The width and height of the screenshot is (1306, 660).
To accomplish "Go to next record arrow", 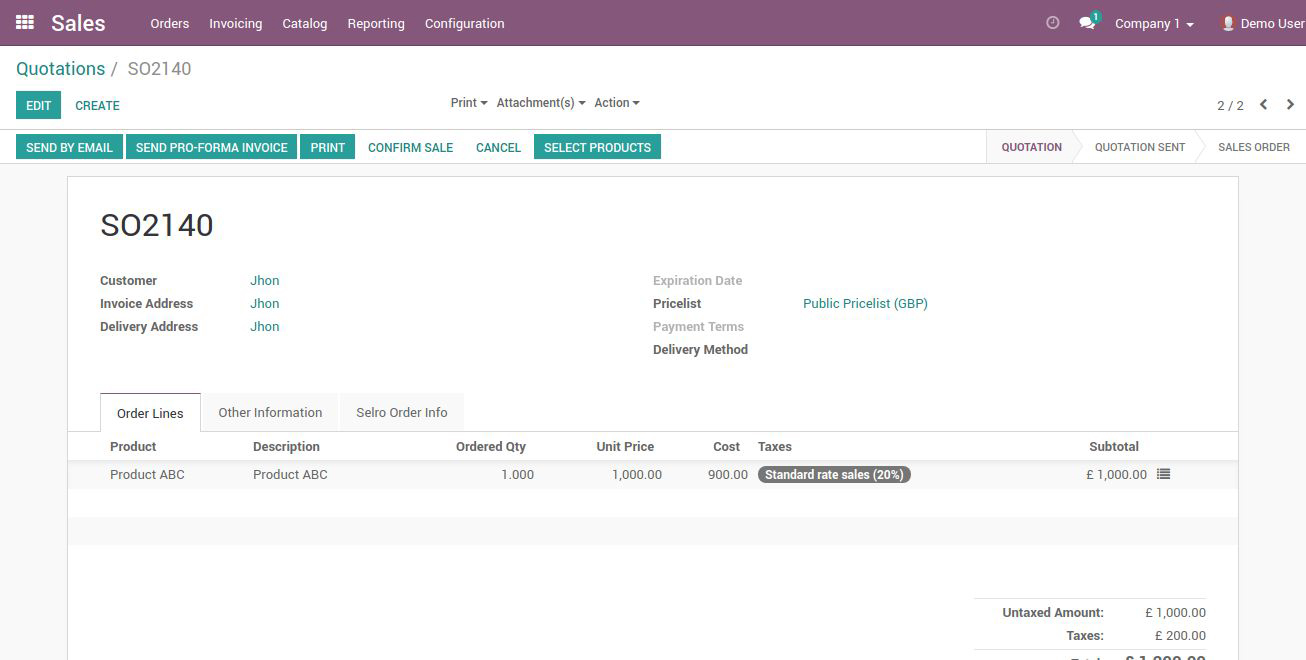I will coord(1290,104).
